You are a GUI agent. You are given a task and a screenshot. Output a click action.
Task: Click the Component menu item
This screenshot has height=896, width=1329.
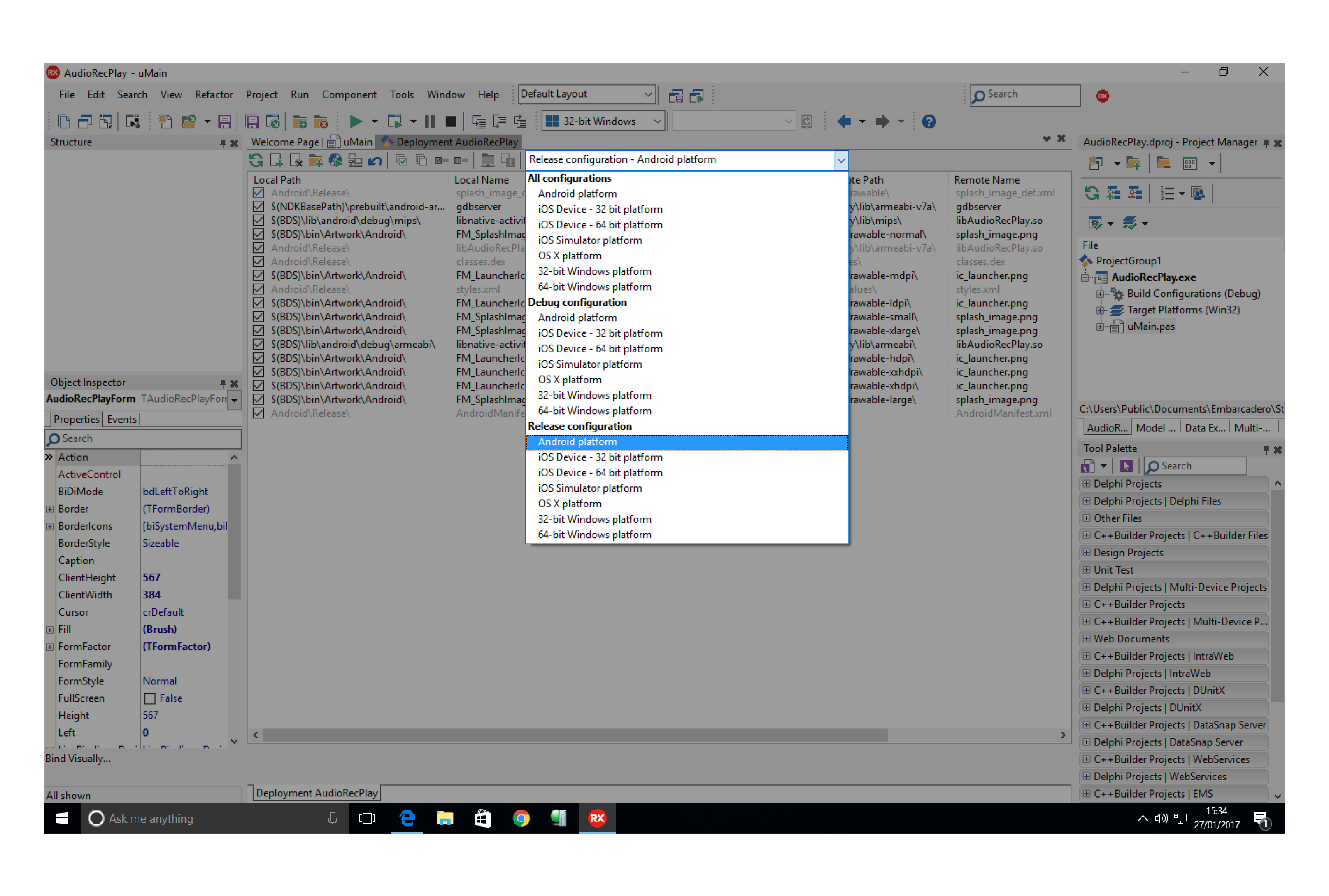pyautogui.click(x=348, y=95)
